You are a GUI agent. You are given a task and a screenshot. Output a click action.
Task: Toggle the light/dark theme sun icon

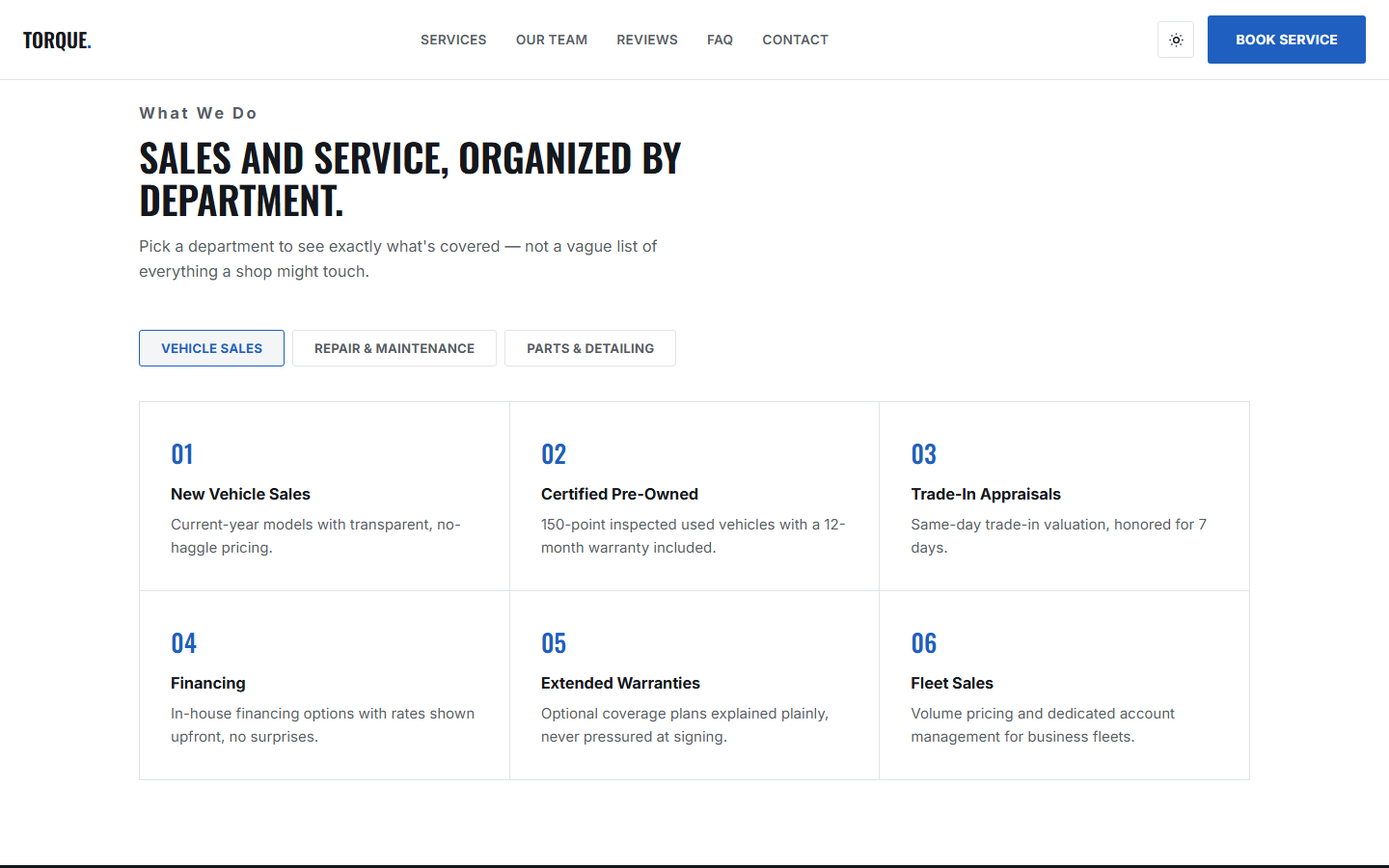tap(1176, 40)
